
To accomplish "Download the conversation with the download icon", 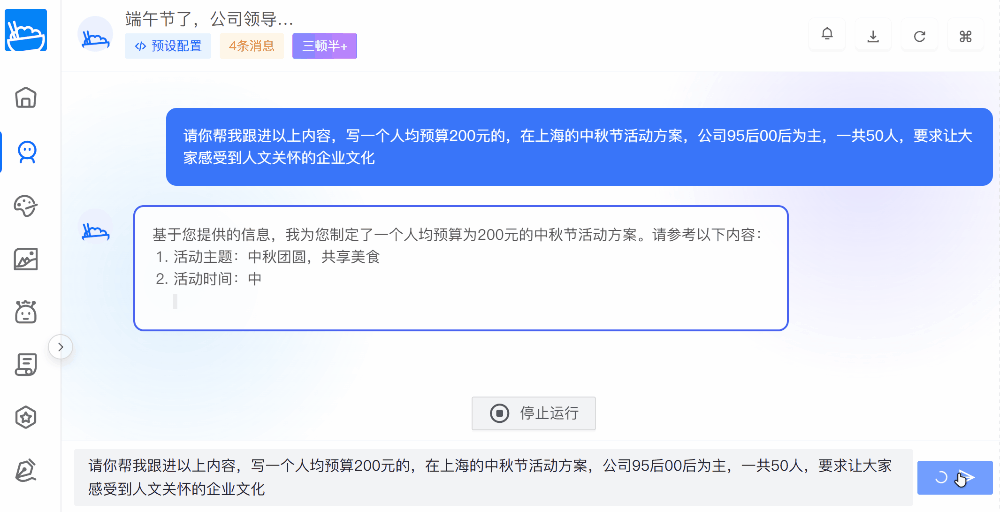I will click(x=873, y=35).
